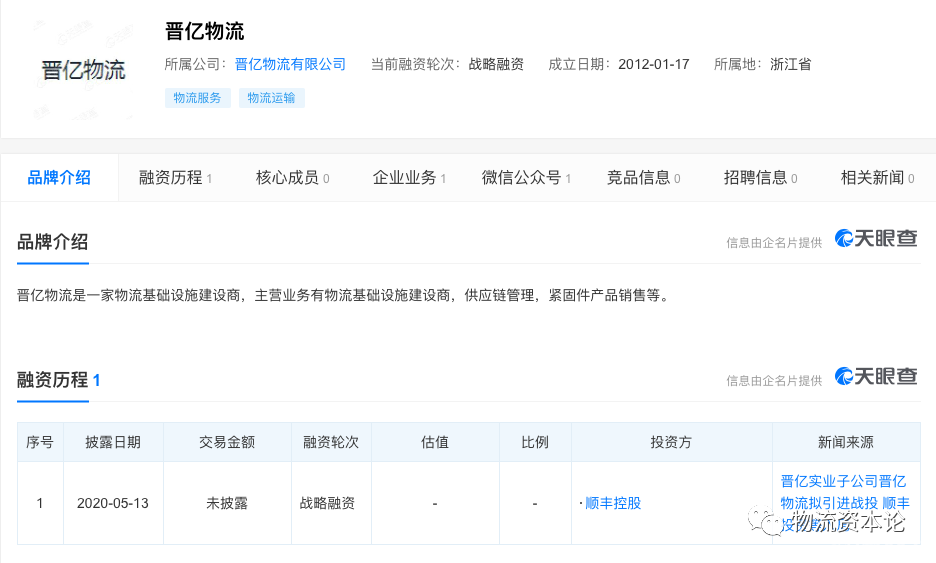The width and height of the screenshot is (936, 563).
Task: Click the 晋亿物流 company logo image
Action: click(x=83, y=70)
